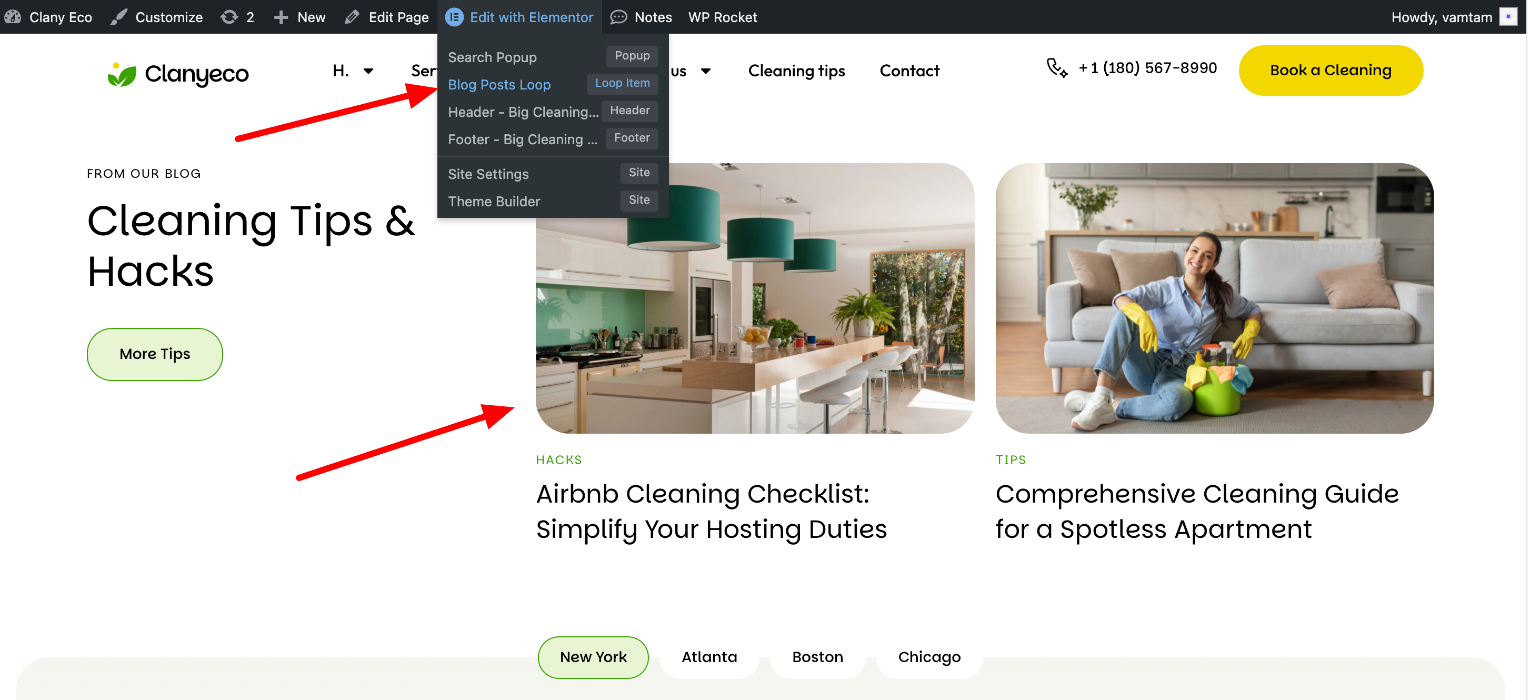Click the More Tips button
1528x700 pixels.
click(x=155, y=354)
